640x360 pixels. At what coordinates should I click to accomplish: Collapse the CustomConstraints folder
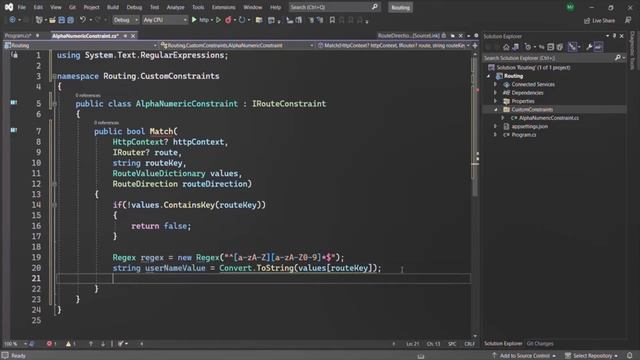click(x=496, y=109)
